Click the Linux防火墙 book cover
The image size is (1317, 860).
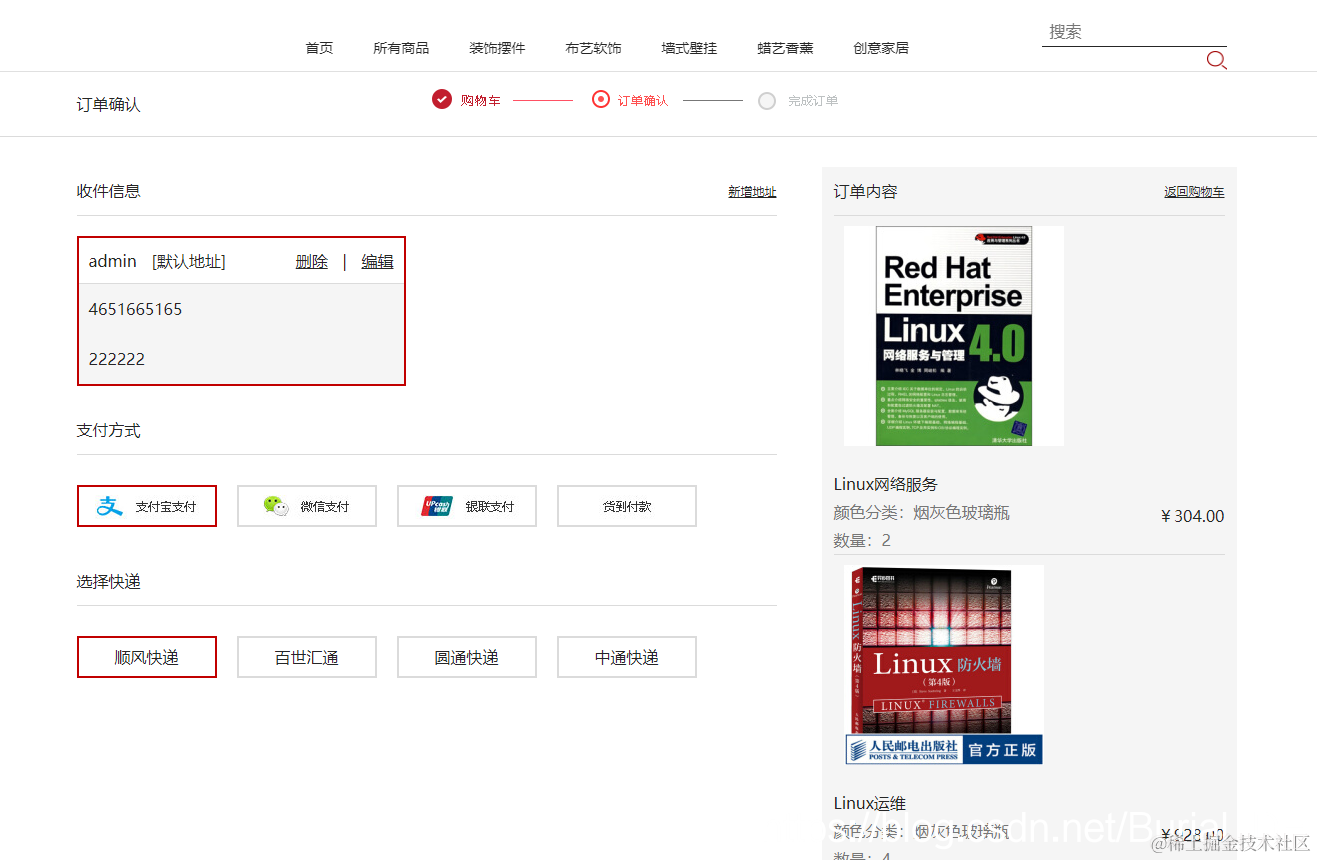(x=944, y=665)
